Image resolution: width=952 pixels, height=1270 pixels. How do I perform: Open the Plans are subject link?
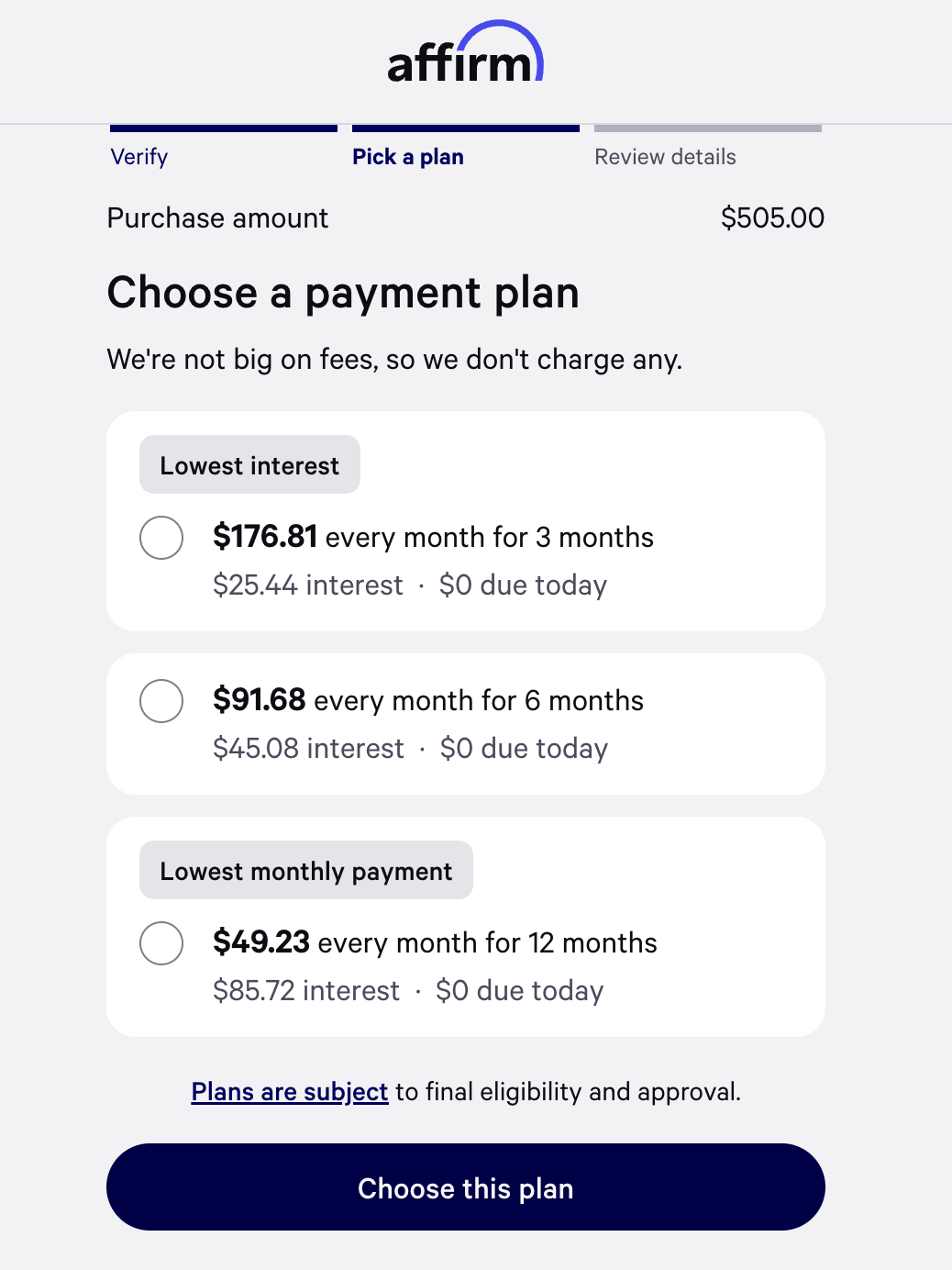coord(290,1092)
